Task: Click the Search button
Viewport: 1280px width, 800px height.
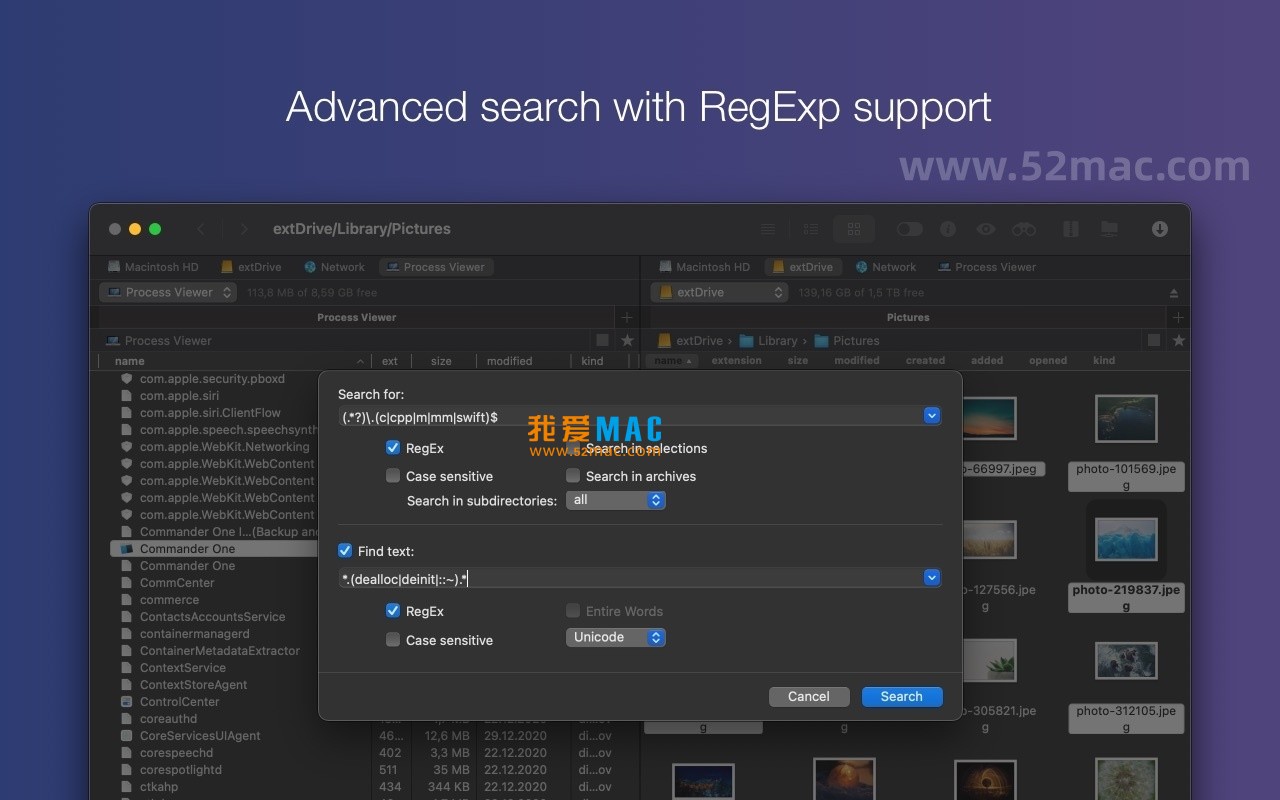Action: click(x=901, y=696)
